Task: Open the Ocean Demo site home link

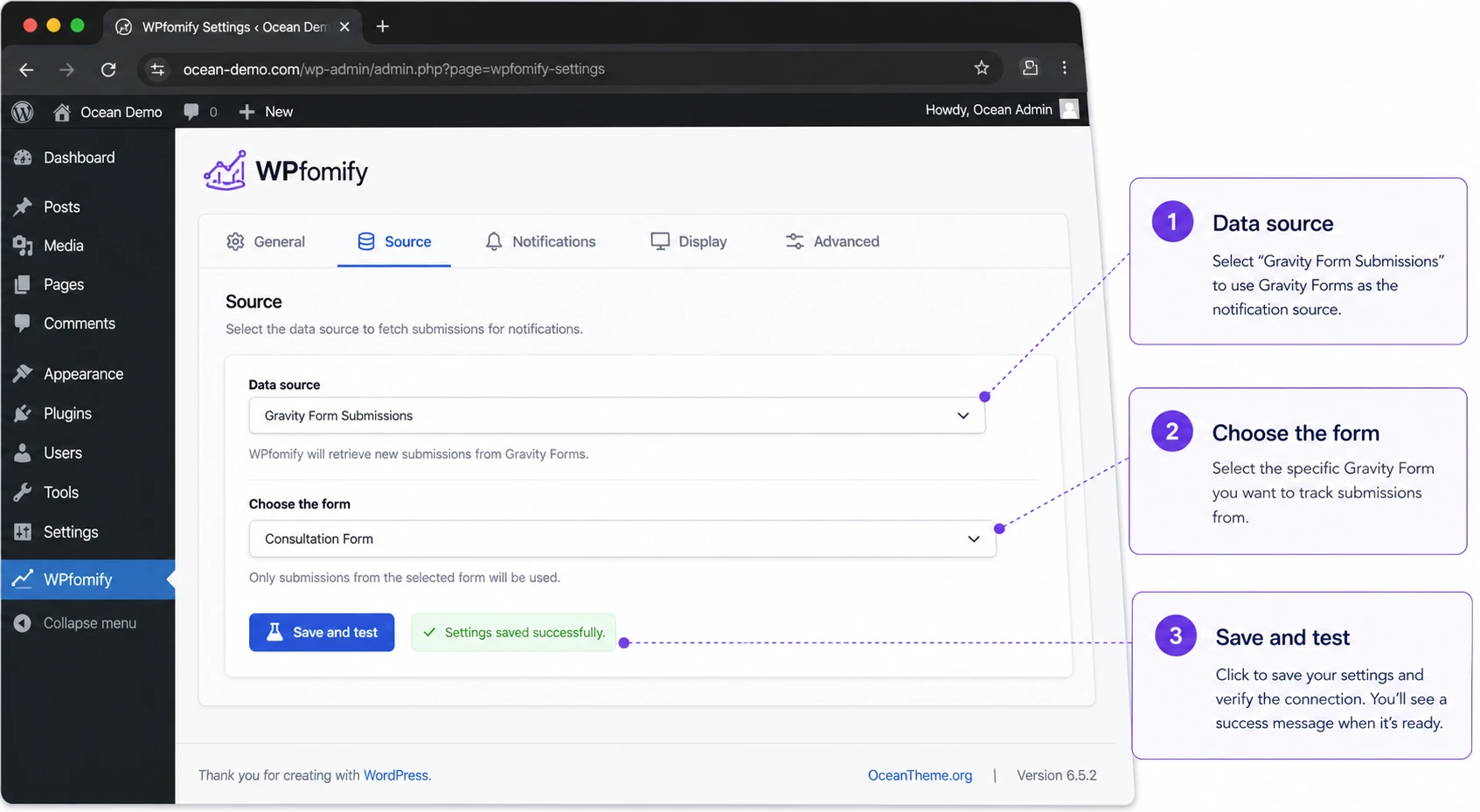Action: coord(108,112)
